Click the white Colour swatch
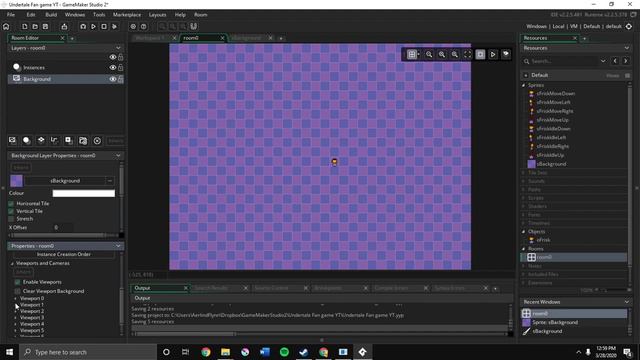The height and width of the screenshot is (360, 640). pos(84,193)
